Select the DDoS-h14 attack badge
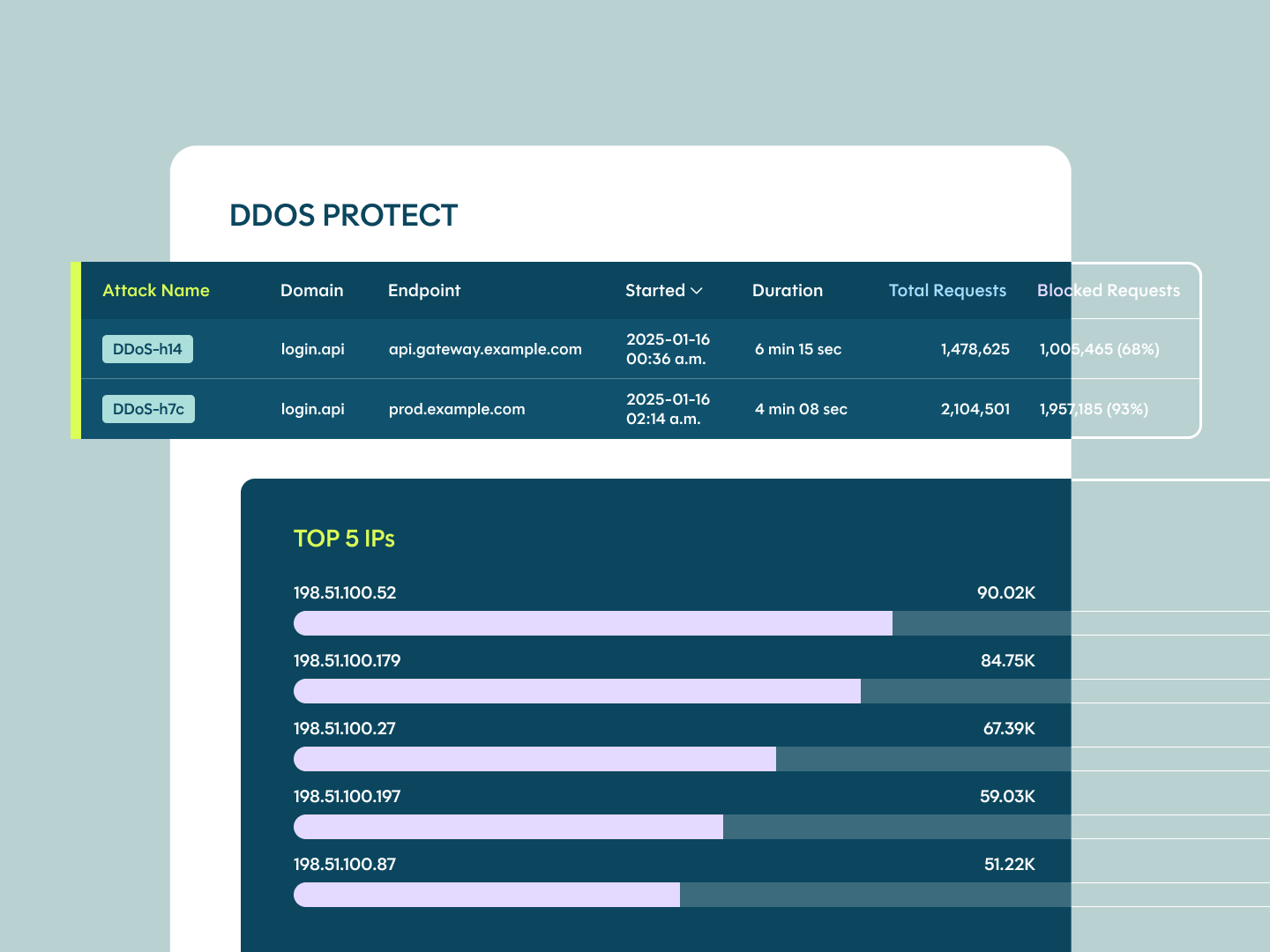This screenshot has width=1270, height=952. (x=147, y=349)
